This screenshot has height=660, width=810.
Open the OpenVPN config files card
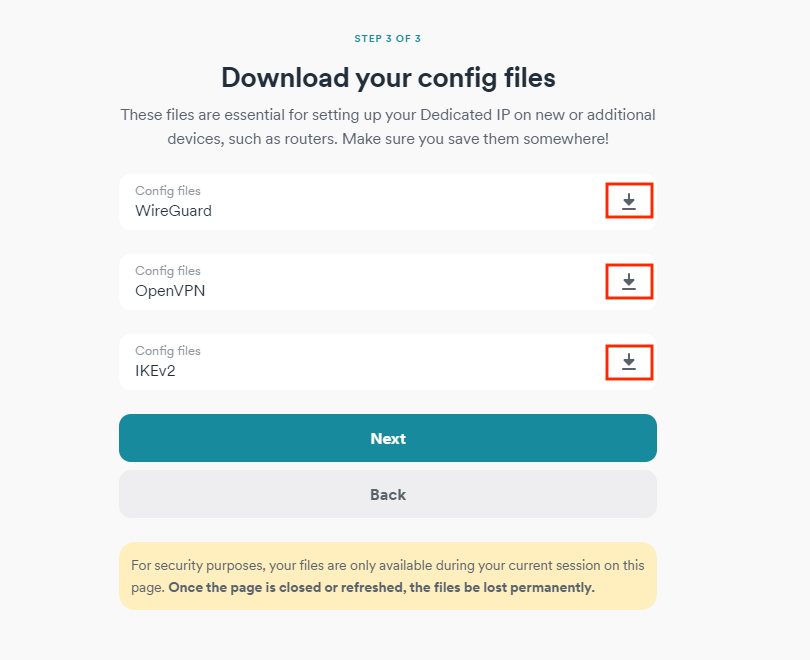pos(388,282)
